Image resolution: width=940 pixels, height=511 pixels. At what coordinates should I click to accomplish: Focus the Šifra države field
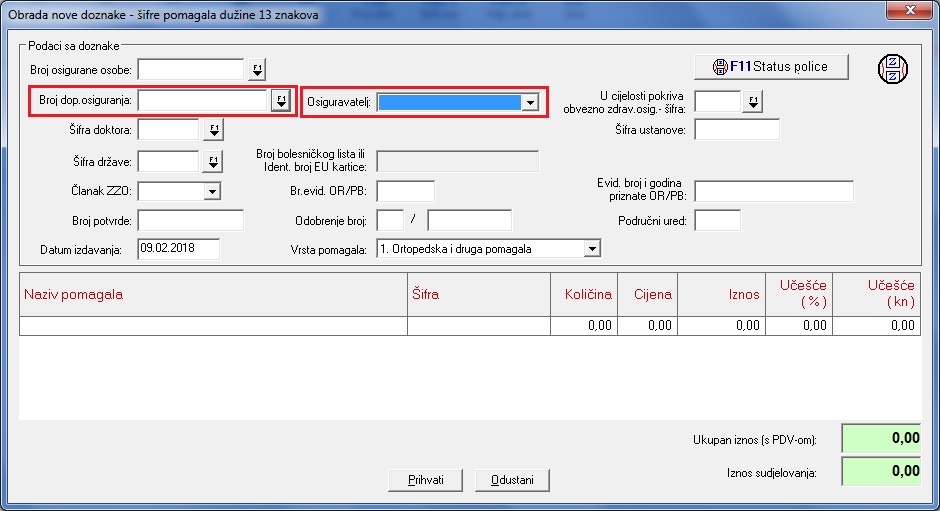[x=168, y=161]
